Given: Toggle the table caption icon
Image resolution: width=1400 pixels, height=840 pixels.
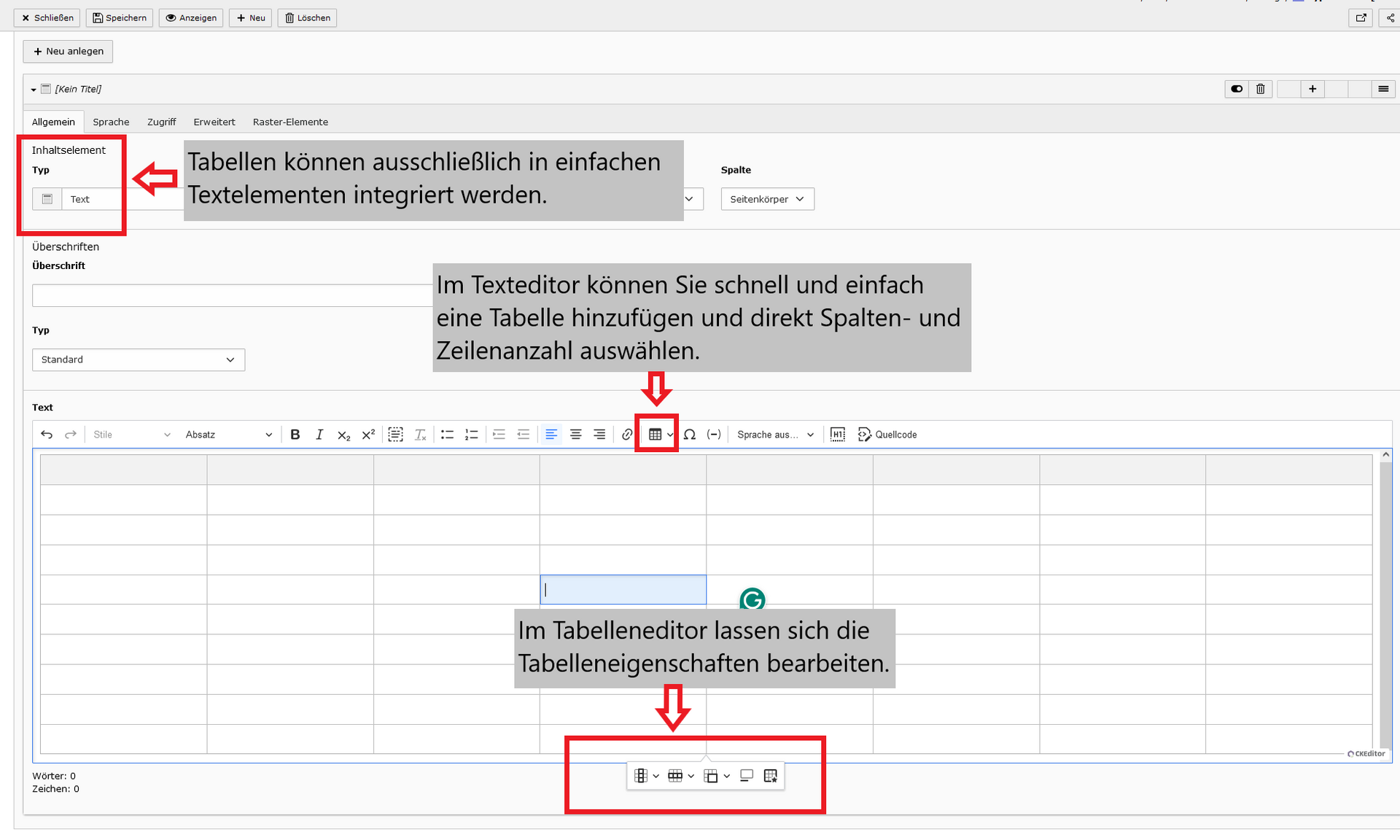Looking at the screenshot, I should (x=746, y=776).
